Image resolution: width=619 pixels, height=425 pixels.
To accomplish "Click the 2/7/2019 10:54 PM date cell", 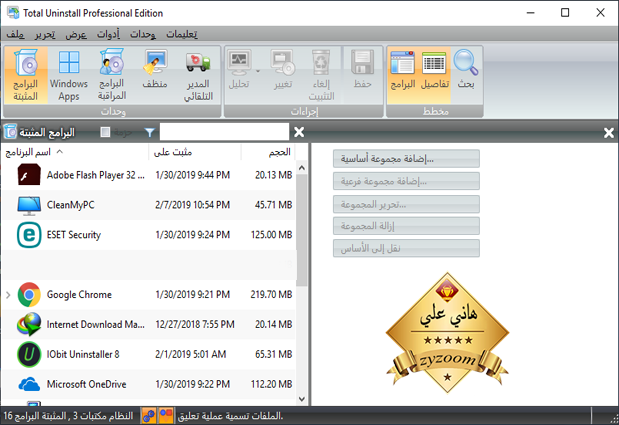I will (193, 205).
